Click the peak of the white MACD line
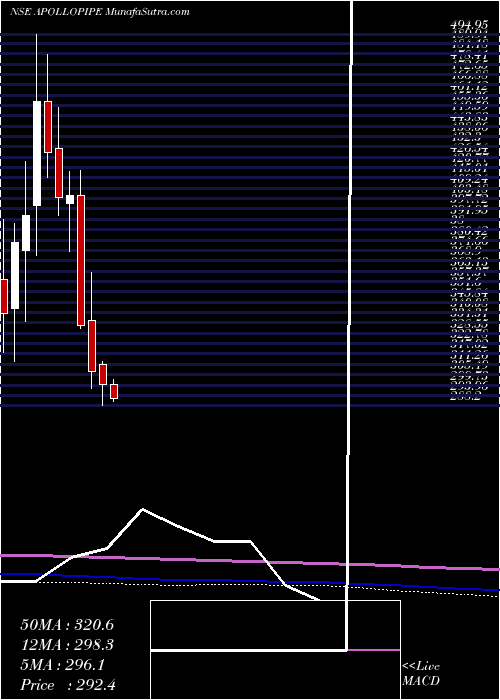This screenshot has width=500, height=700. [x=142, y=509]
